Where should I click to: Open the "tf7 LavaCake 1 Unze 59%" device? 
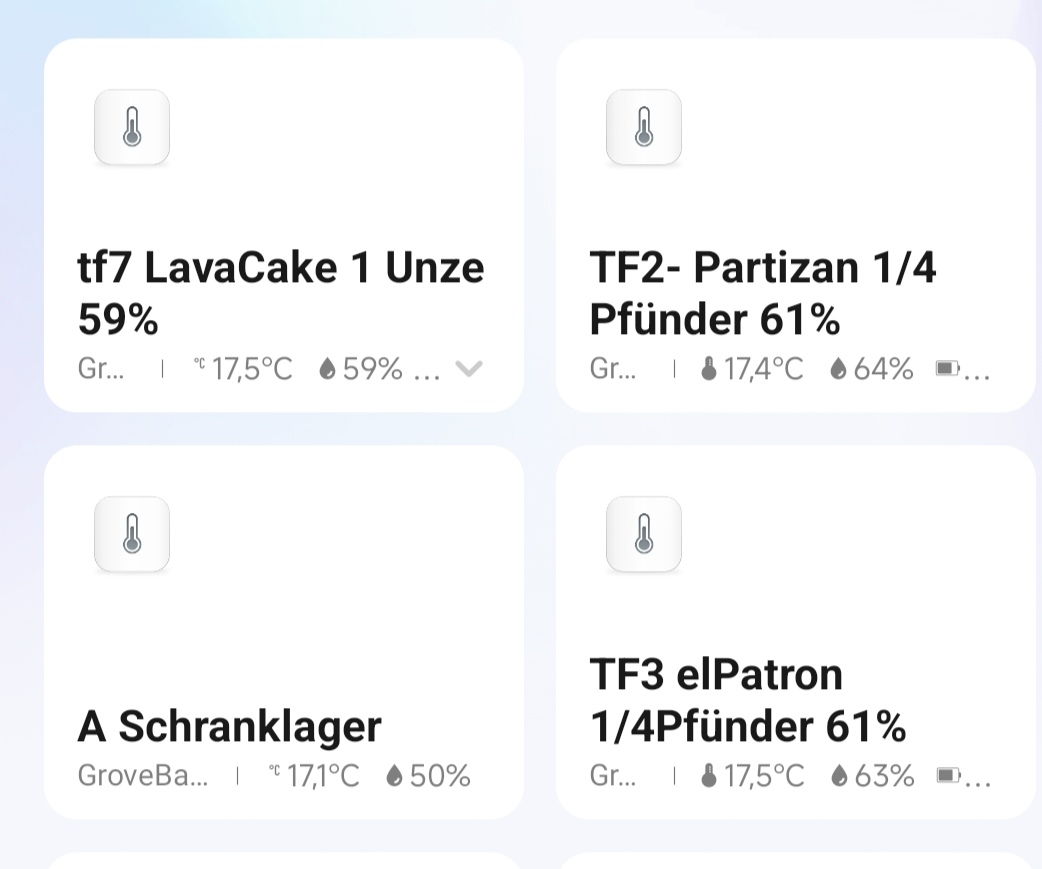(x=280, y=293)
